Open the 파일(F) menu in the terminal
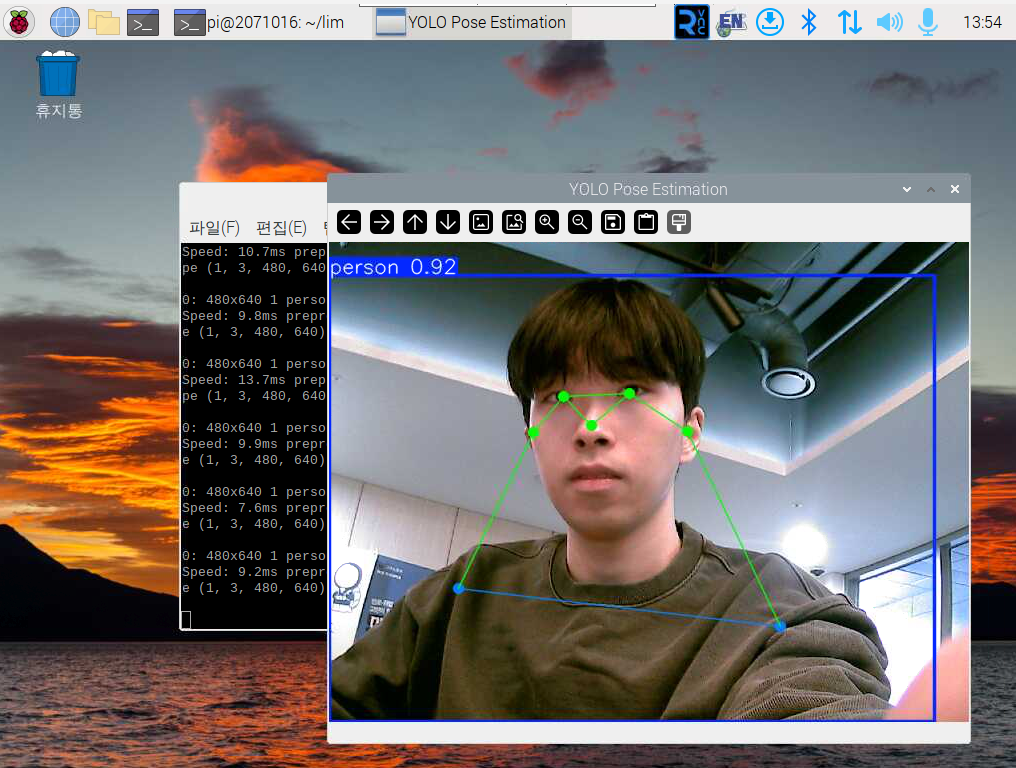This screenshot has width=1016, height=768. point(214,227)
